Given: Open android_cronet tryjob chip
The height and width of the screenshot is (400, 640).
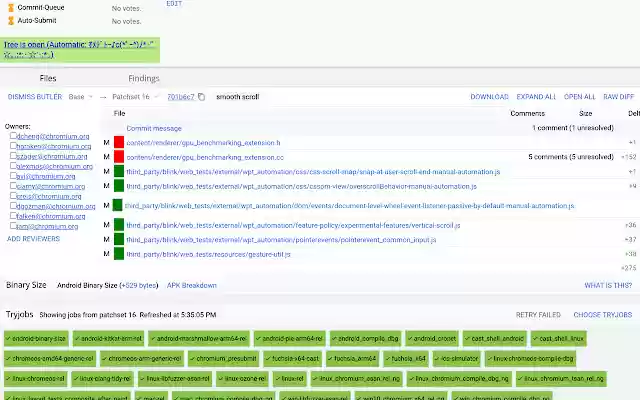Looking at the screenshot, I should (x=432, y=338).
